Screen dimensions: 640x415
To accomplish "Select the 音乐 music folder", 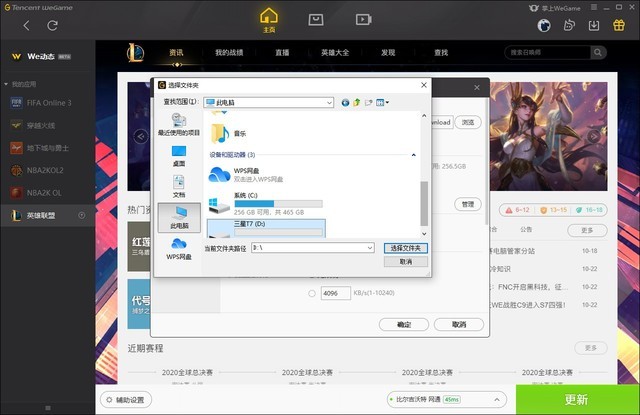I will click(229, 133).
